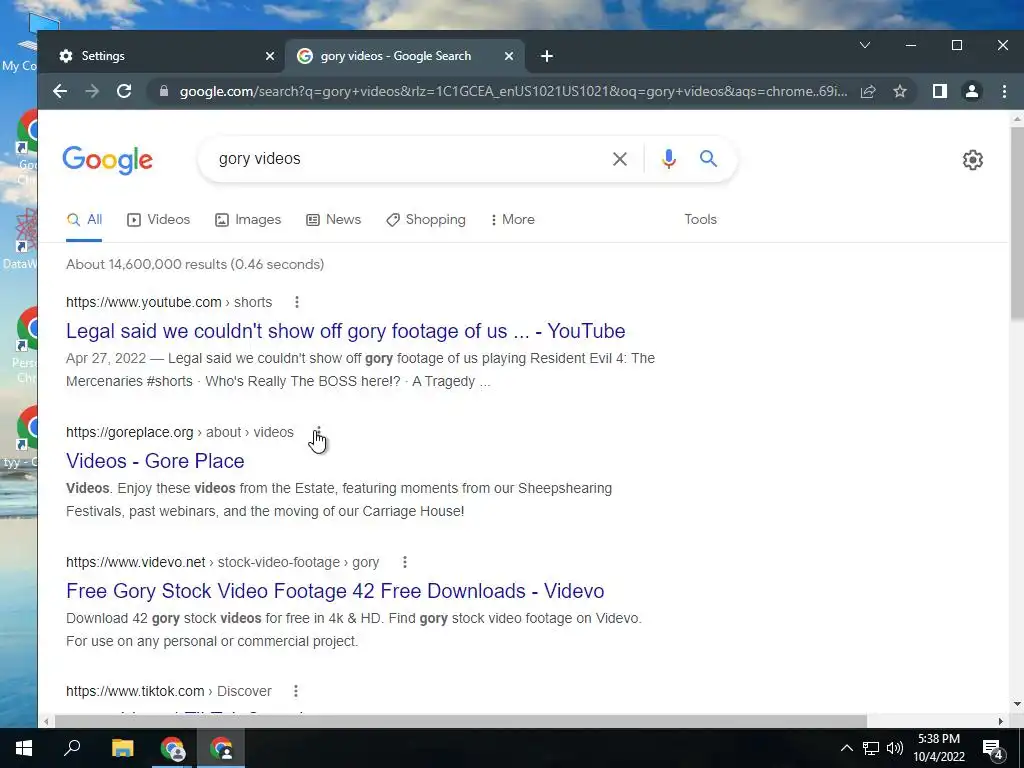Show hidden system tray icons

pos(846,748)
